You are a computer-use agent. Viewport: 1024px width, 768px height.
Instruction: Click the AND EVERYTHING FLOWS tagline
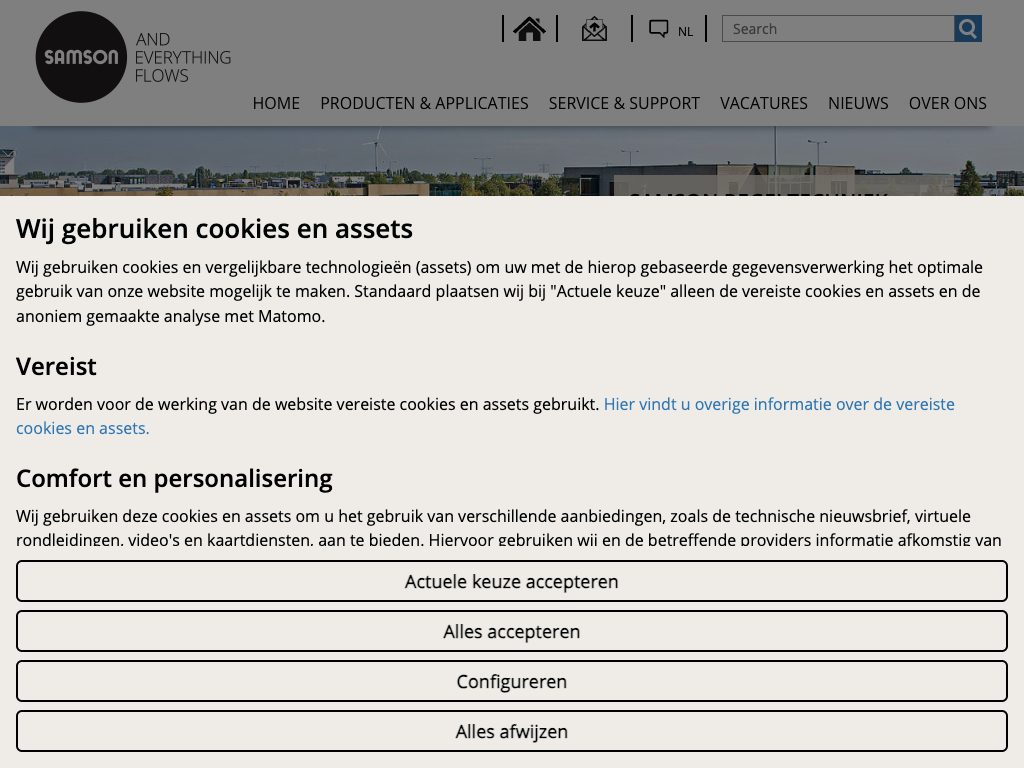click(x=182, y=57)
